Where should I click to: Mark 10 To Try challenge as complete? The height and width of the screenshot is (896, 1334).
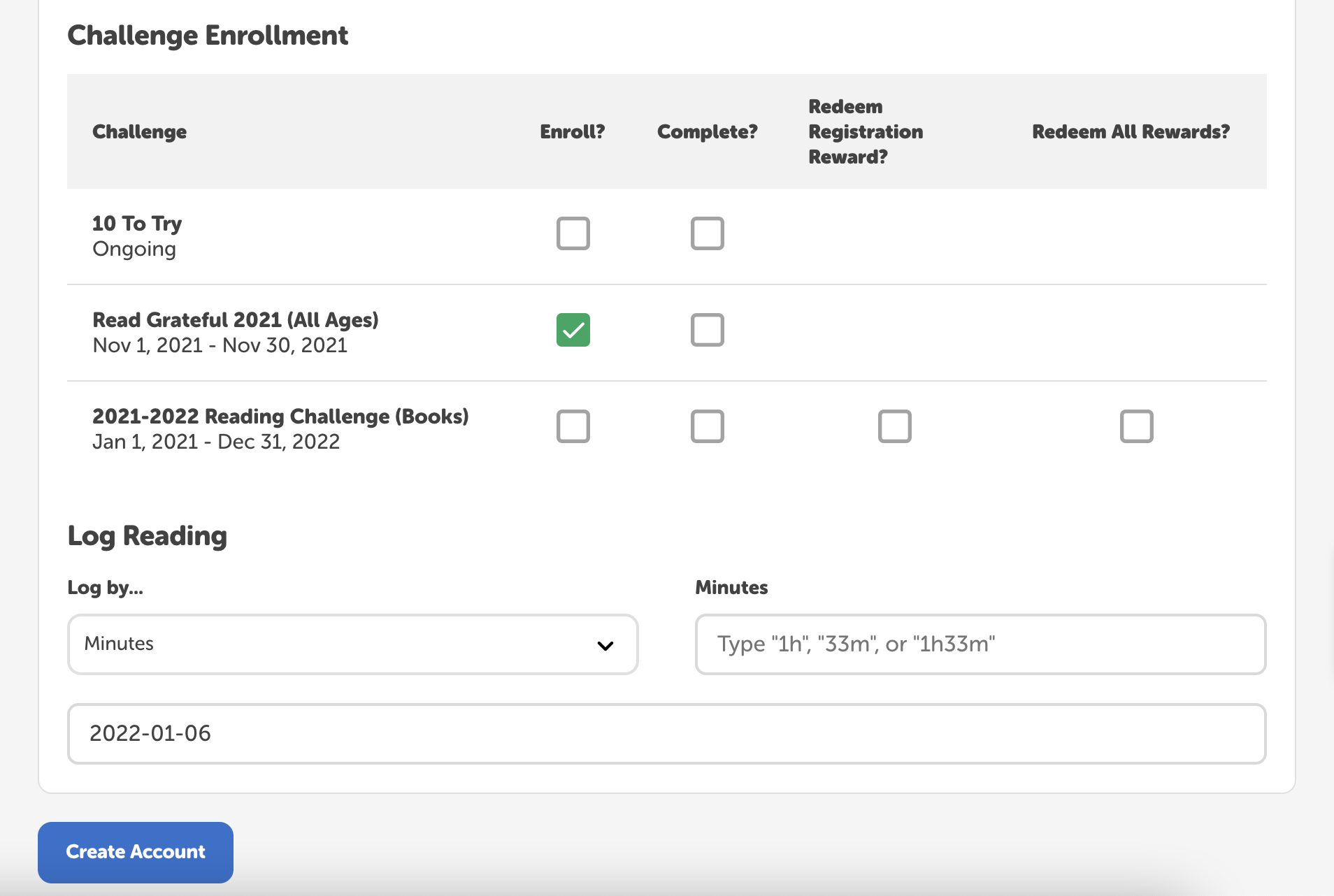(707, 233)
